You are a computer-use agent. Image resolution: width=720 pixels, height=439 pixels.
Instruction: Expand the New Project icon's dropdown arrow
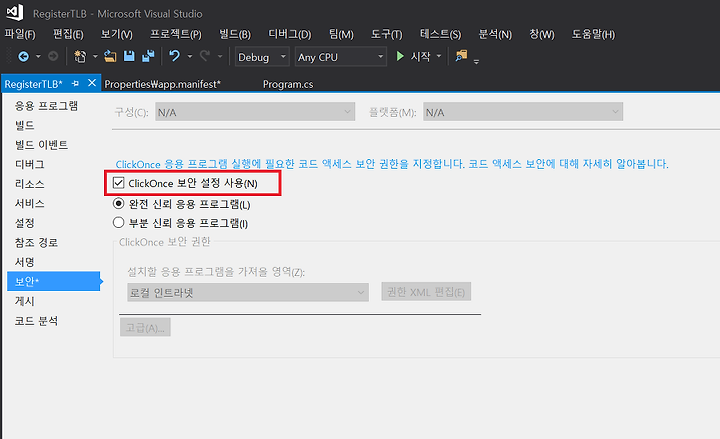pyautogui.click(x=95, y=56)
